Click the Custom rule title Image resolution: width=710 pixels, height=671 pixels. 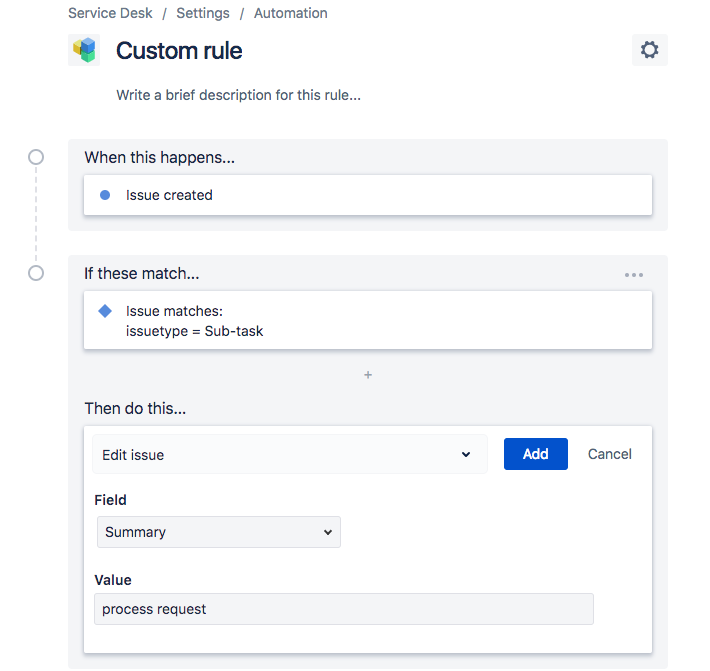(x=179, y=50)
